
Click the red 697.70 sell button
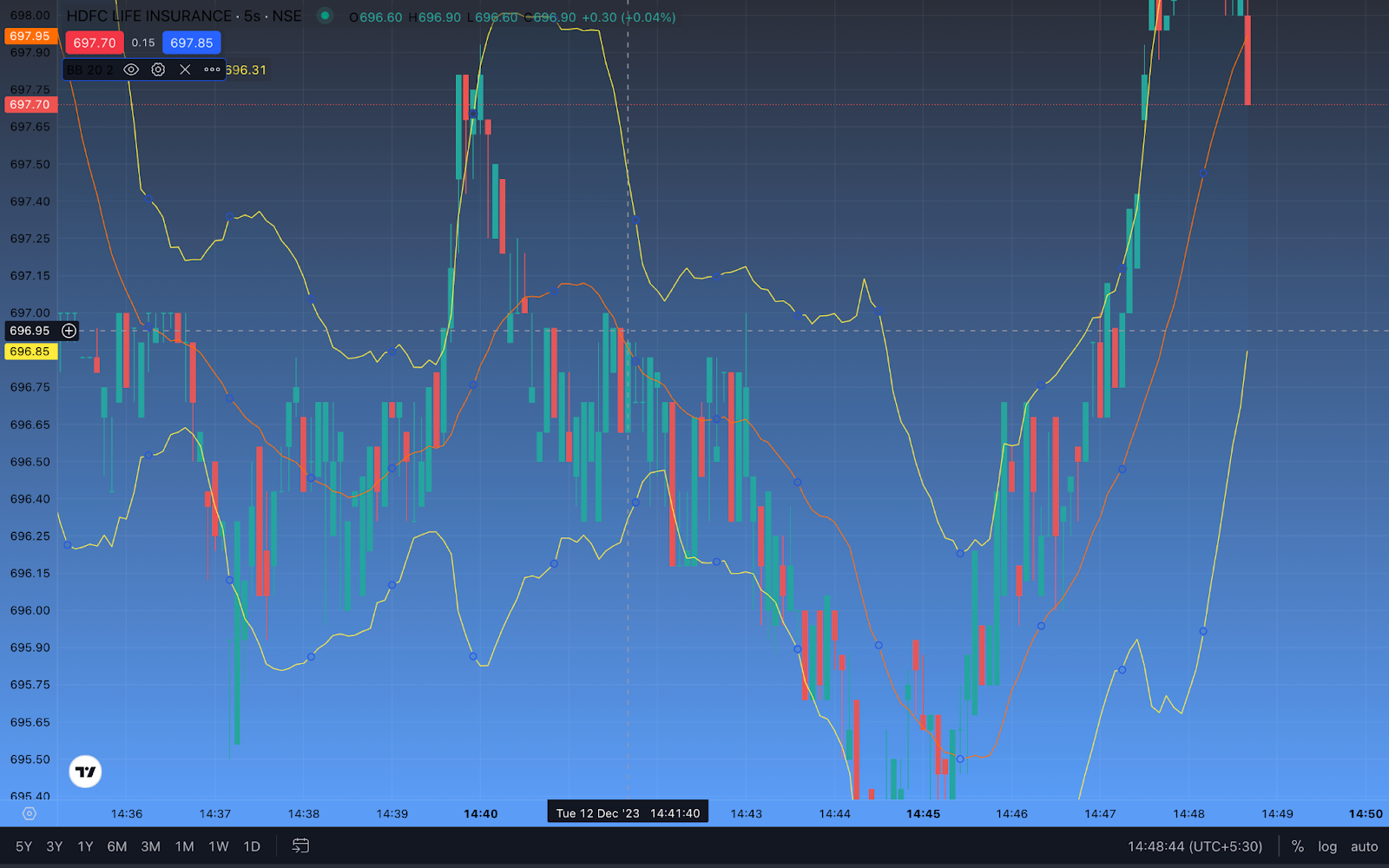tap(95, 43)
